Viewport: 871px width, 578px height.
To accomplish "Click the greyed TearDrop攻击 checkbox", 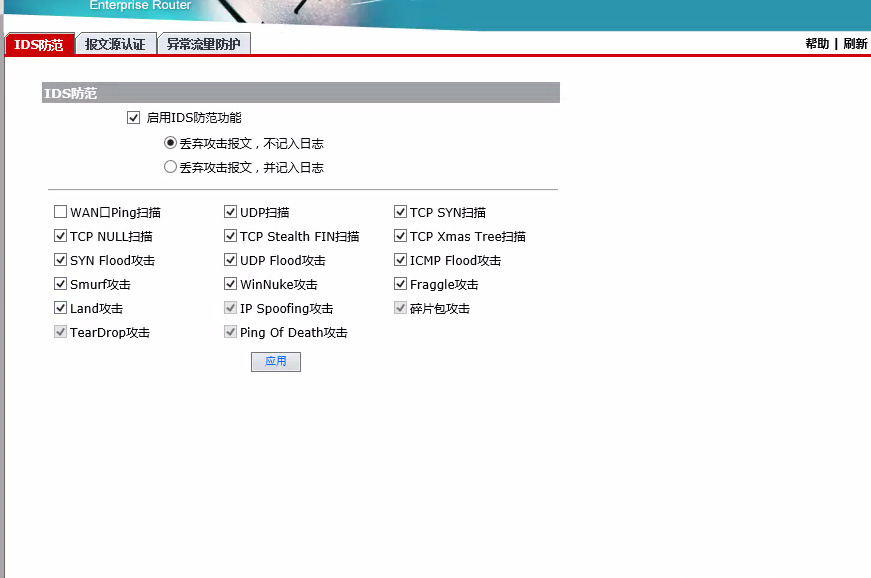I will [x=61, y=332].
